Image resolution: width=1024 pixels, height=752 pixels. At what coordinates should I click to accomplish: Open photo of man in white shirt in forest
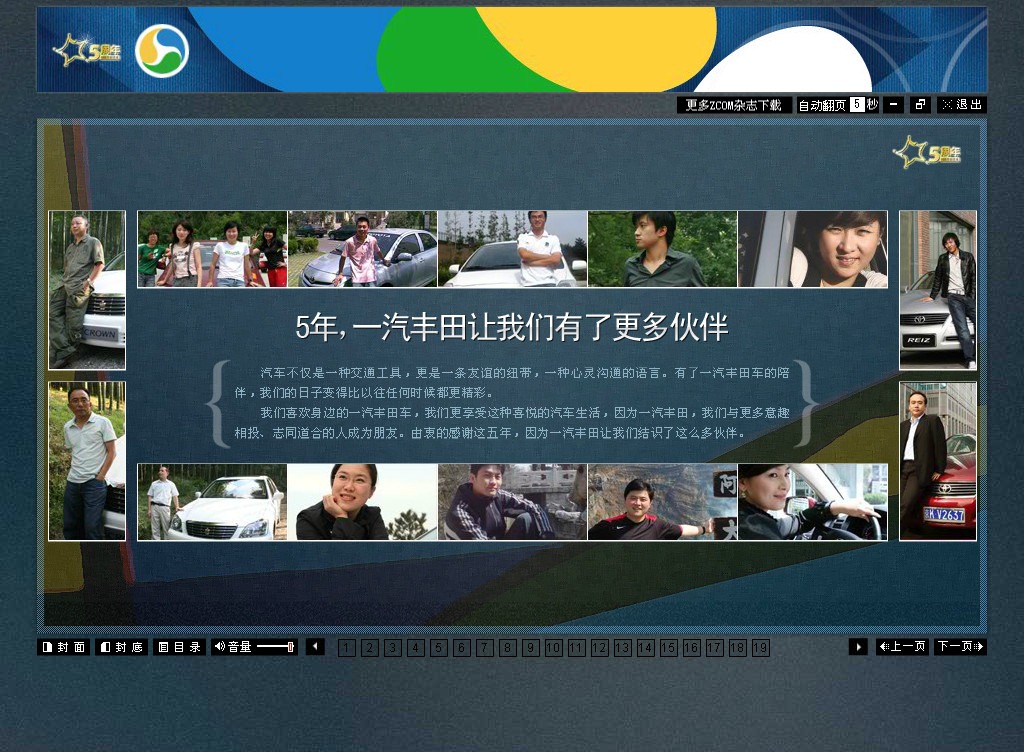[87, 461]
